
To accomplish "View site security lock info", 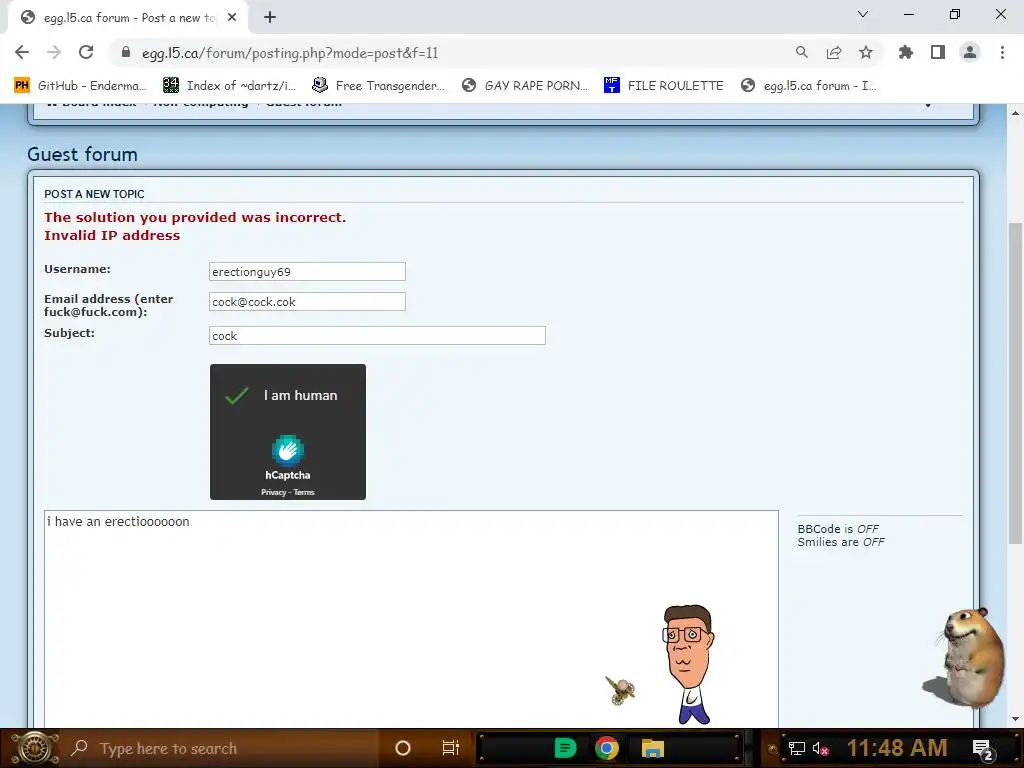I will tap(126, 52).
